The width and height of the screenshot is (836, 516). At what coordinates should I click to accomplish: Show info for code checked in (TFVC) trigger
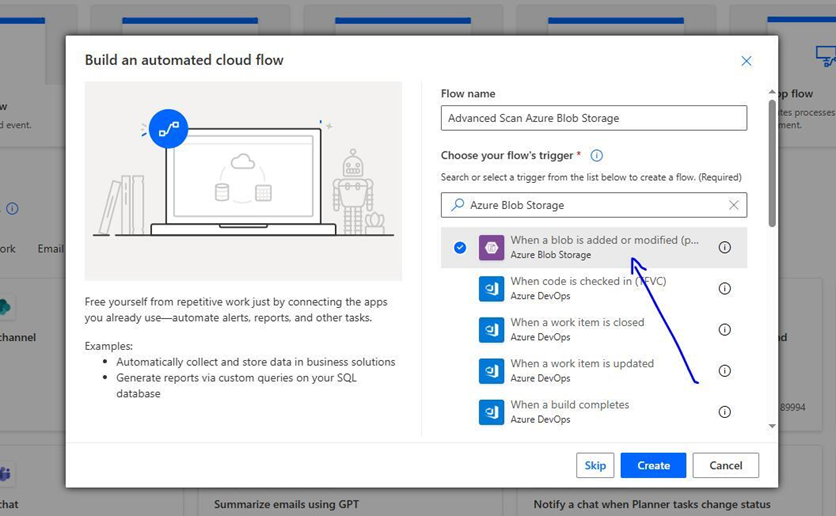pyautogui.click(x=724, y=288)
